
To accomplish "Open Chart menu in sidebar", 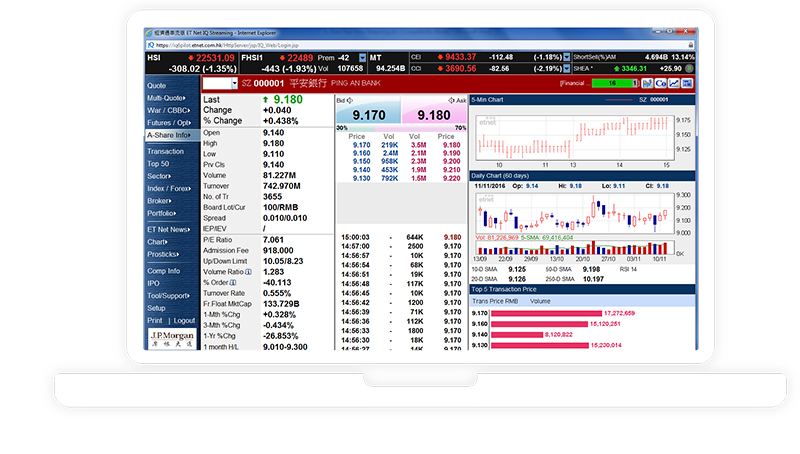I will 158,242.
